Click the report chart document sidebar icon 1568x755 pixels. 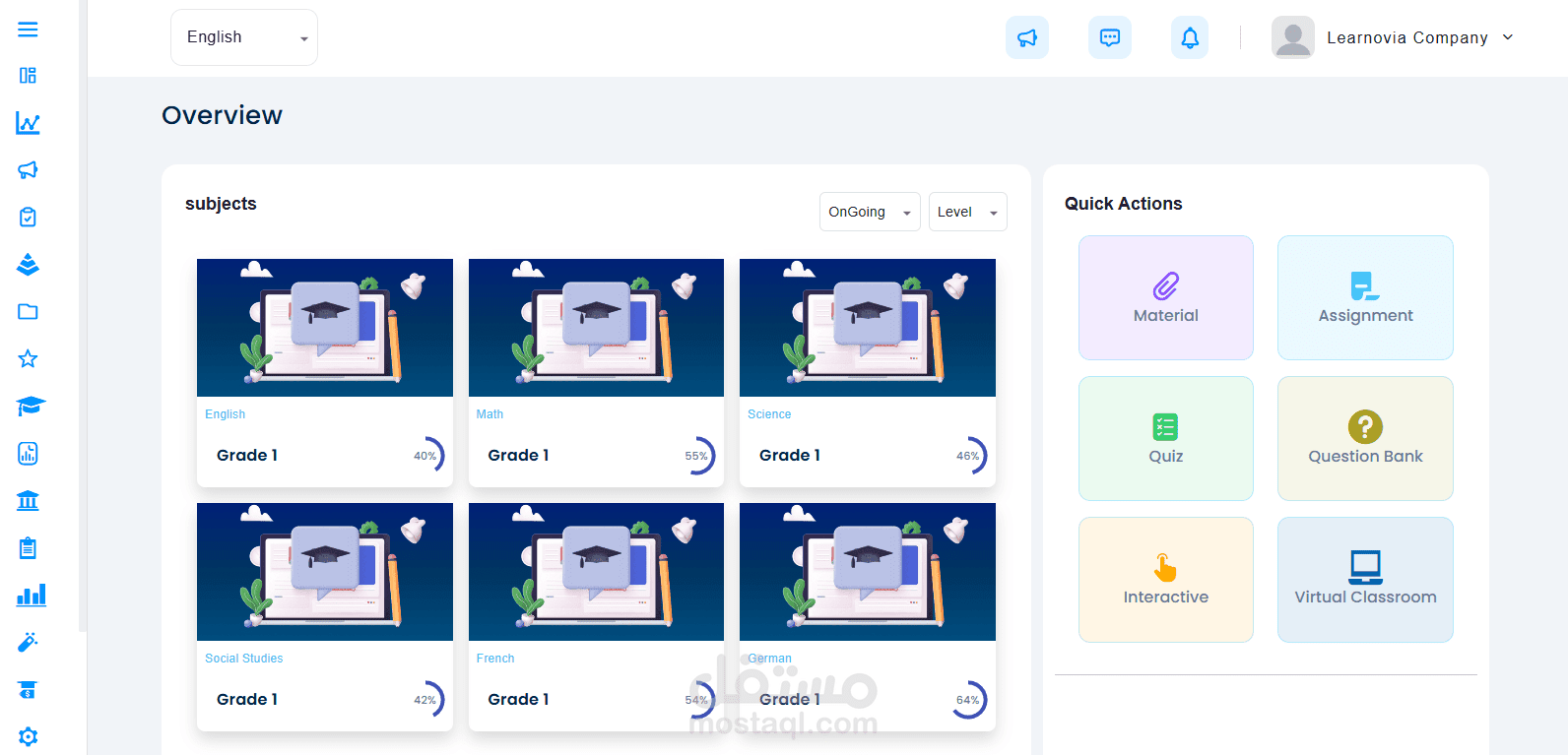(x=28, y=454)
